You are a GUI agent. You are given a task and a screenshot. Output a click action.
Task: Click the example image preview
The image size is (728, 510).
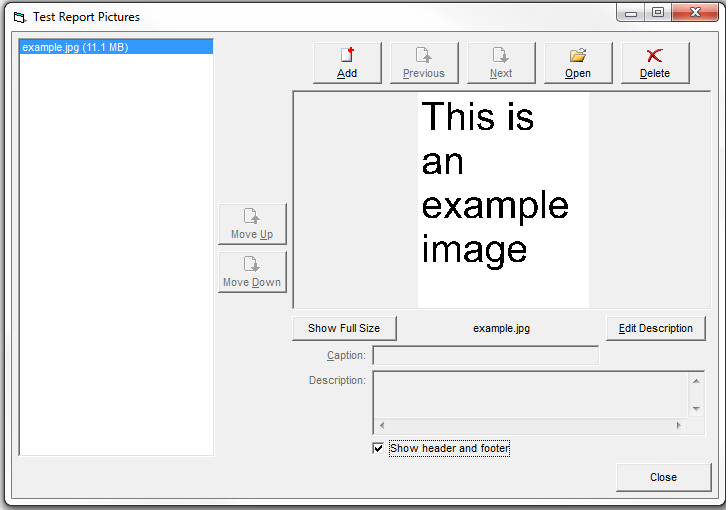click(x=502, y=200)
